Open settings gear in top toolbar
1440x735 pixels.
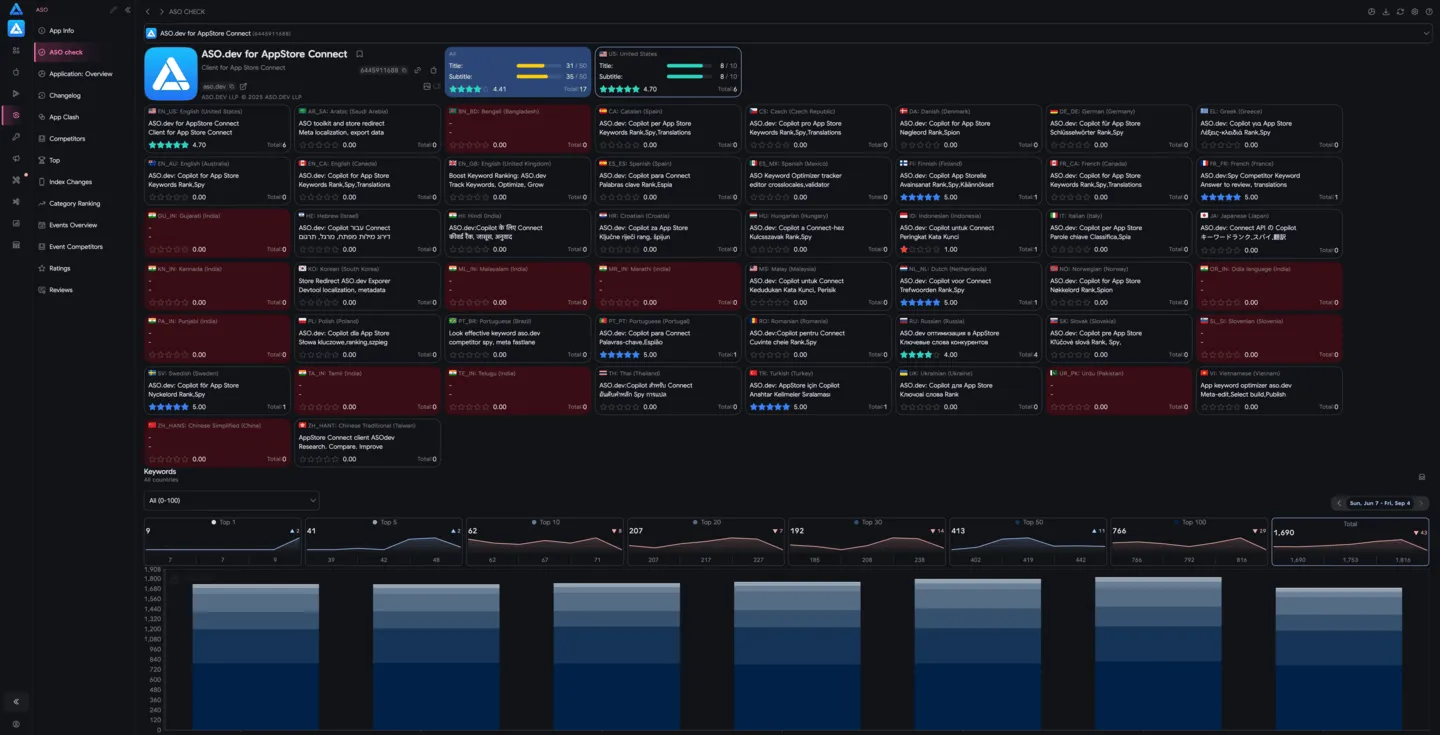point(1415,12)
